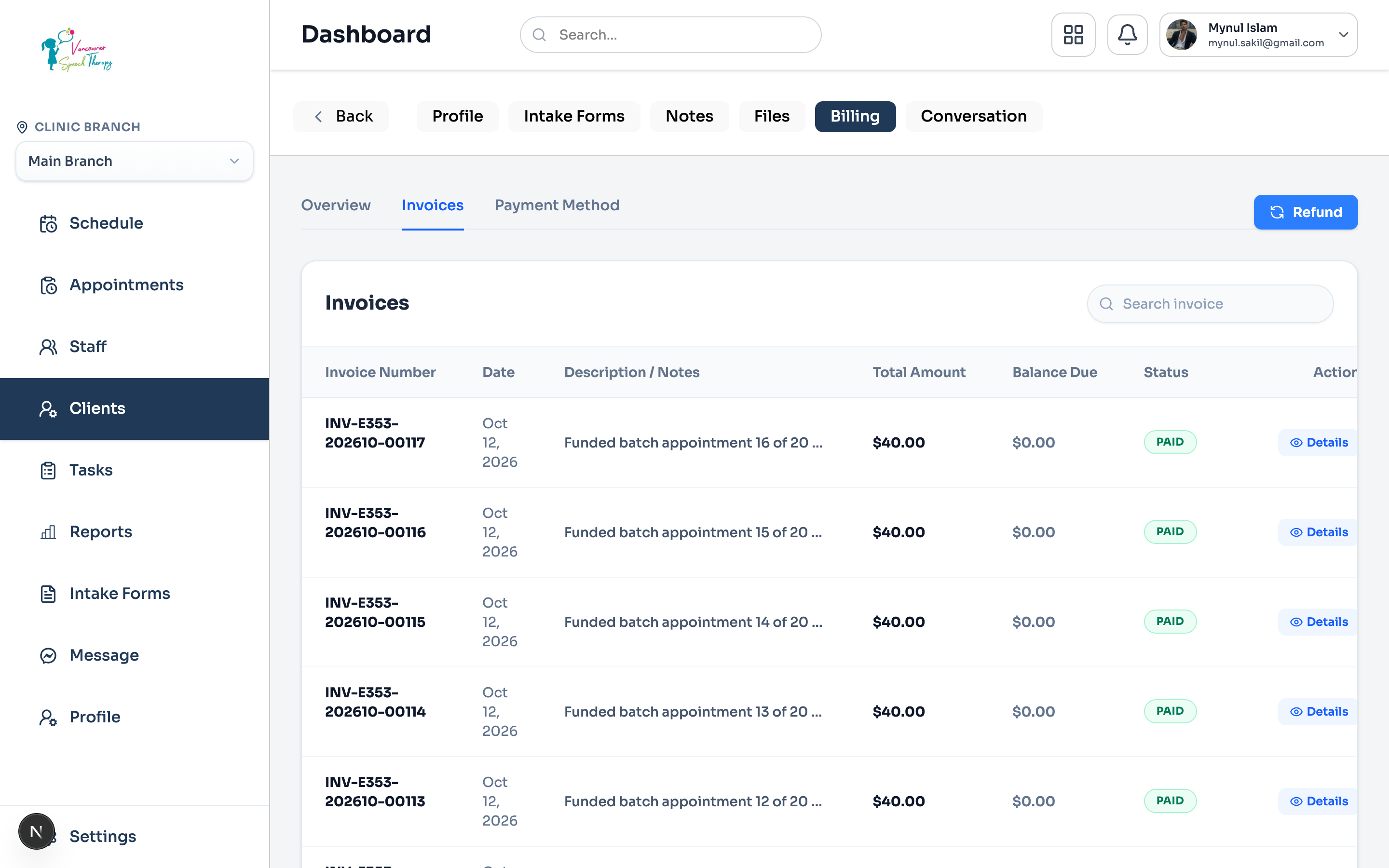Open the Conversation tab
The height and width of the screenshot is (868, 1389).
(973, 117)
